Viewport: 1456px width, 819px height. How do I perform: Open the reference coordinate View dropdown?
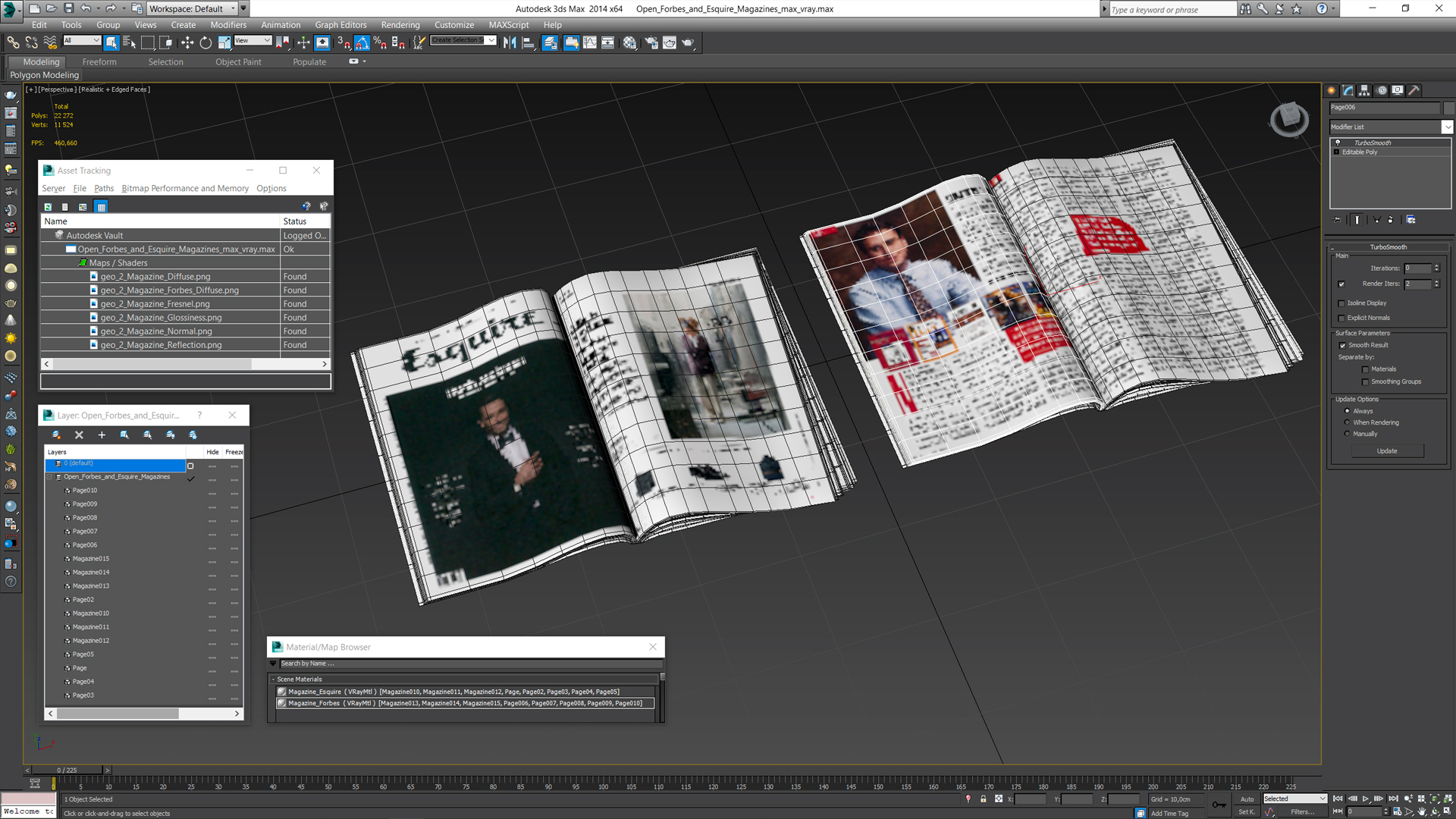(253, 40)
